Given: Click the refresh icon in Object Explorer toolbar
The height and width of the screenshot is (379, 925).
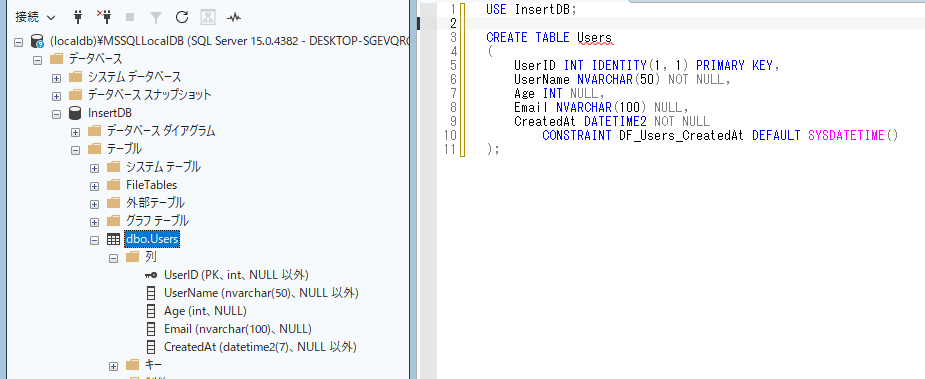Looking at the screenshot, I should pyautogui.click(x=182, y=18).
